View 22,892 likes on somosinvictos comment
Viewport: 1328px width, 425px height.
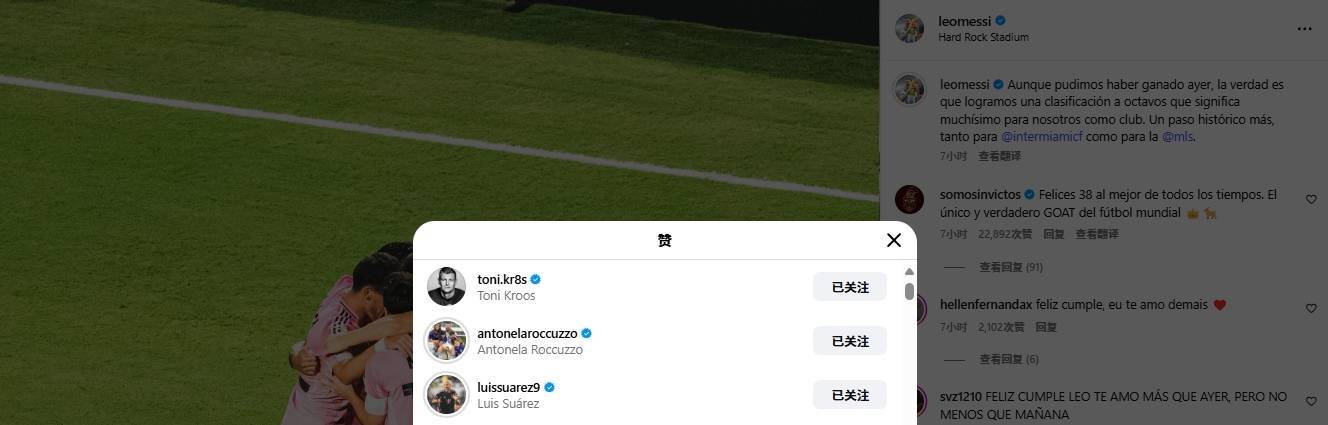point(1005,234)
